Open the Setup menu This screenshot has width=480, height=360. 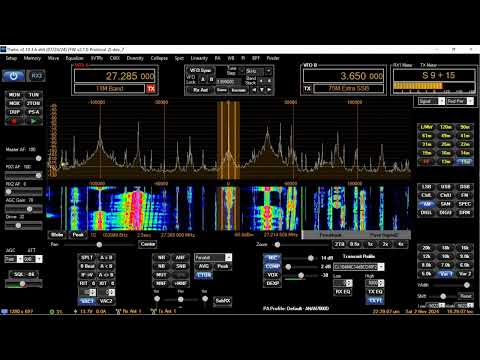(x=11, y=58)
